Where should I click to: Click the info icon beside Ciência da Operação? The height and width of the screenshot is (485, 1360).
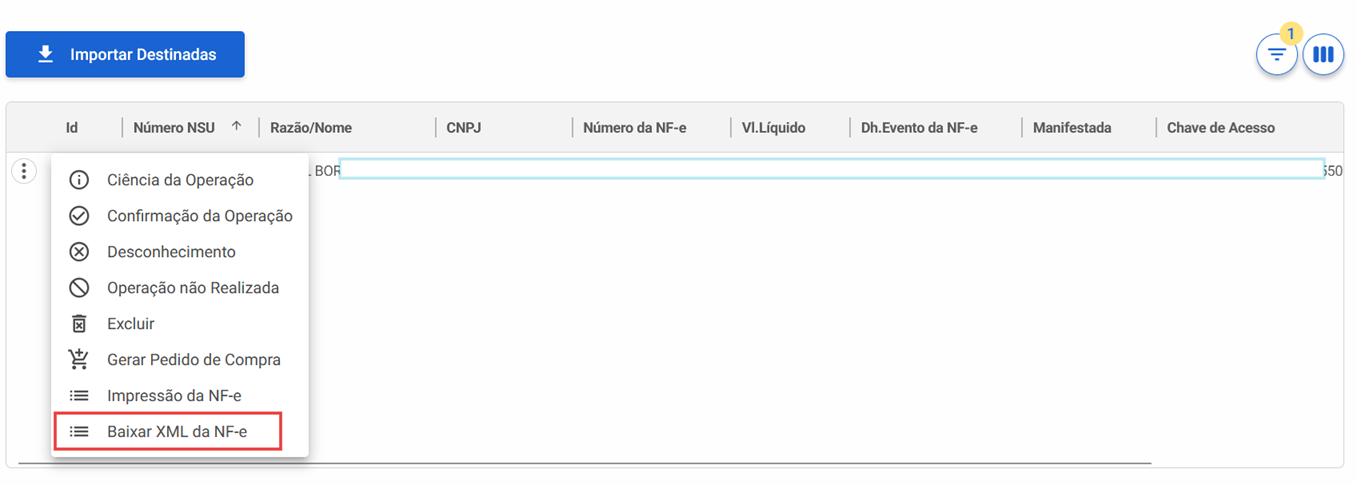click(x=79, y=180)
